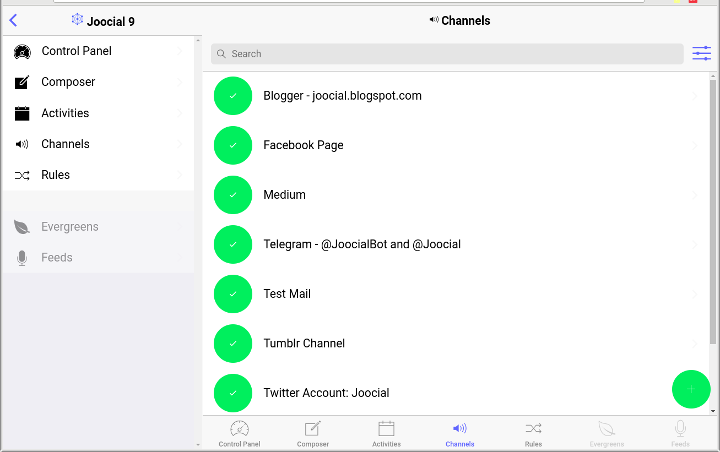720x452 pixels.
Task: Click the Evergreens leaf icon in sidebar
Action: click(x=22, y=227)
